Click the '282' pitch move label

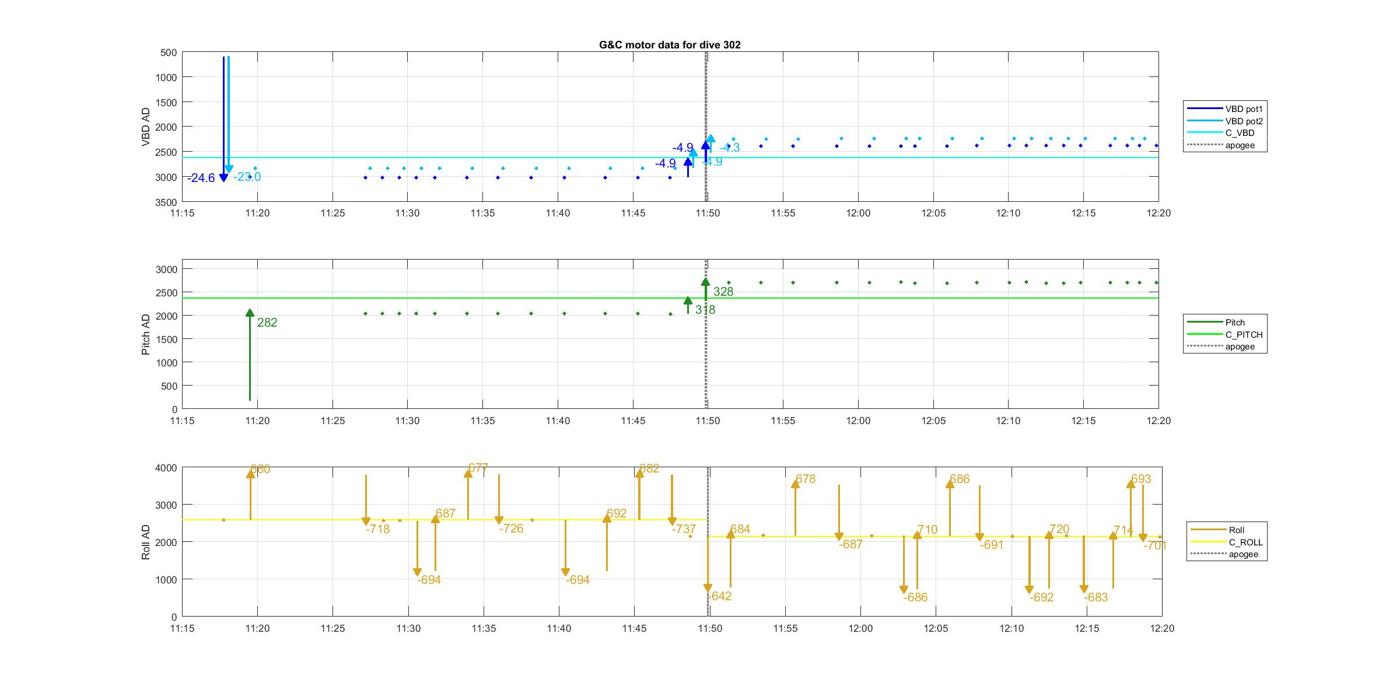pos(267,323)
